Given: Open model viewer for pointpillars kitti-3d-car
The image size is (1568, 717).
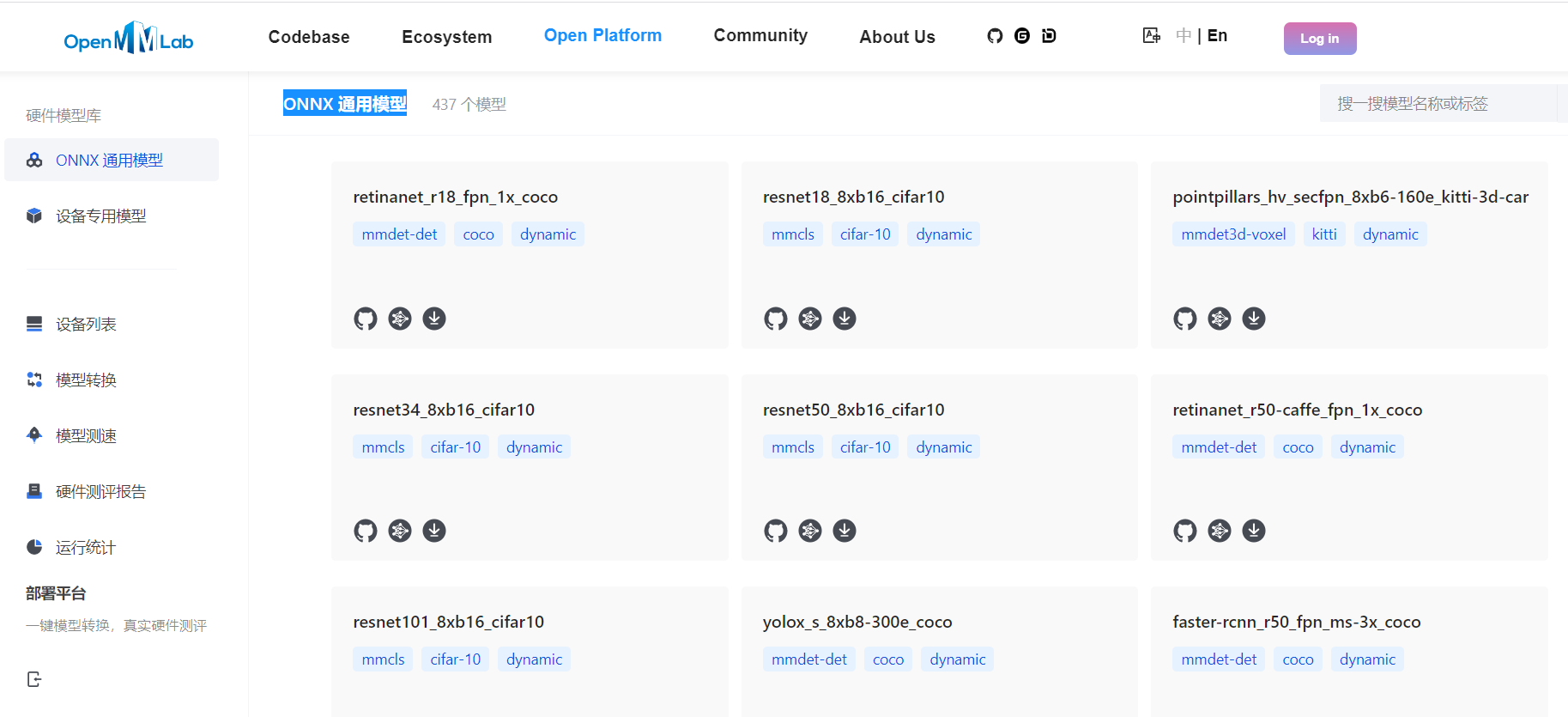Looking at the screenshot, I should click(1220, 319).
